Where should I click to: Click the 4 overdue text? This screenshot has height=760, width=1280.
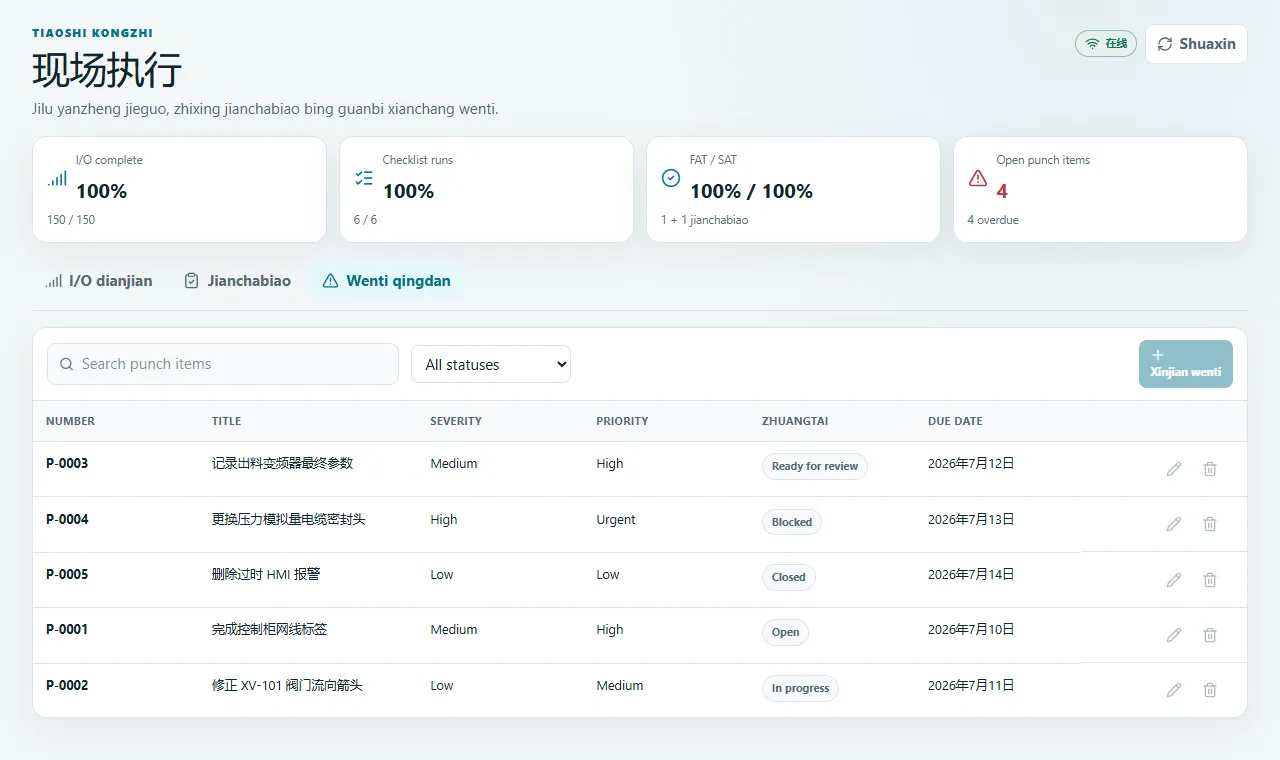pyautogui.click(x=993, y=220)
